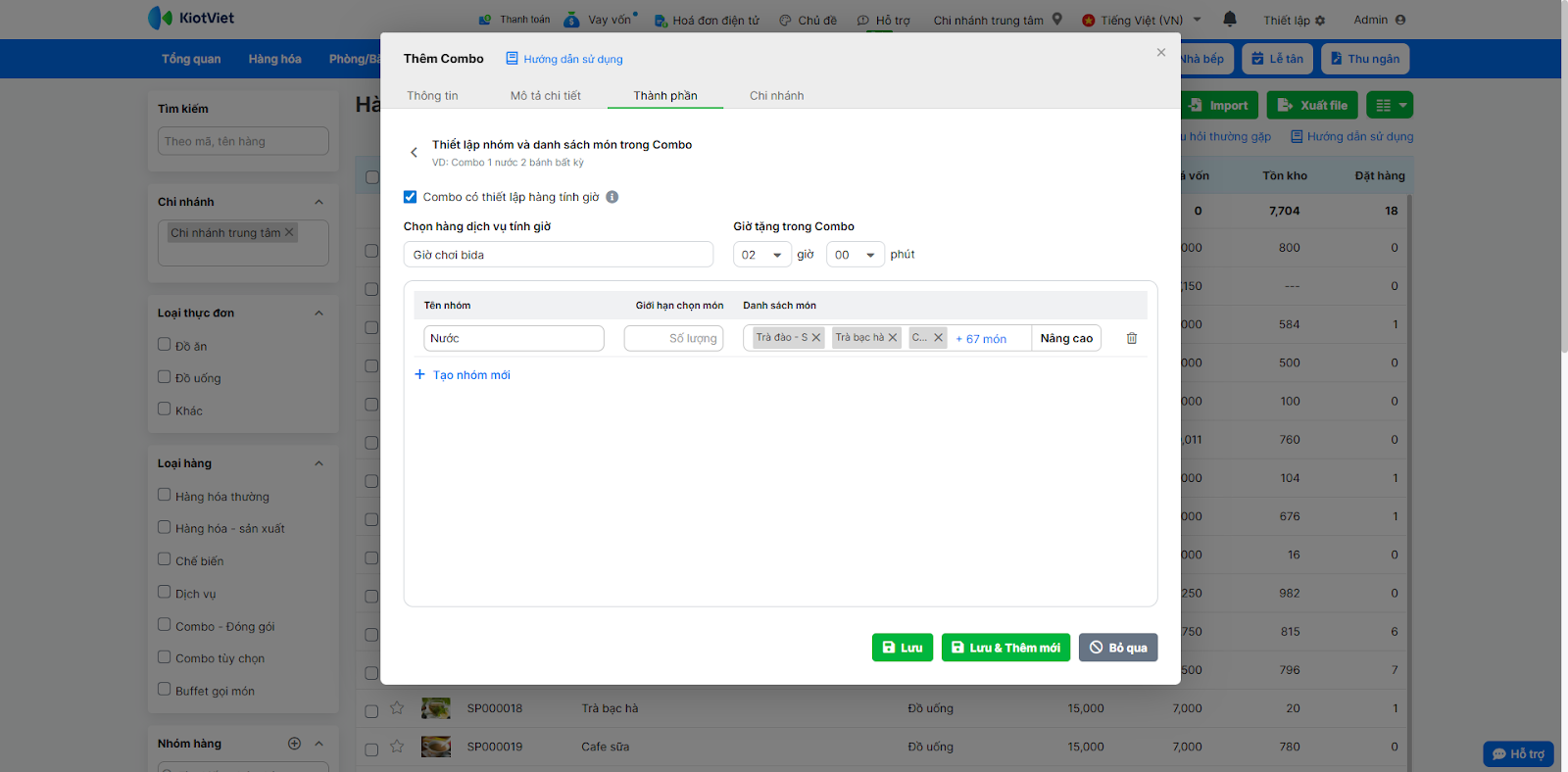Open Hoá đơn điện tử
This screenshot has height=772, width=1568.
[x=707, y=20]
